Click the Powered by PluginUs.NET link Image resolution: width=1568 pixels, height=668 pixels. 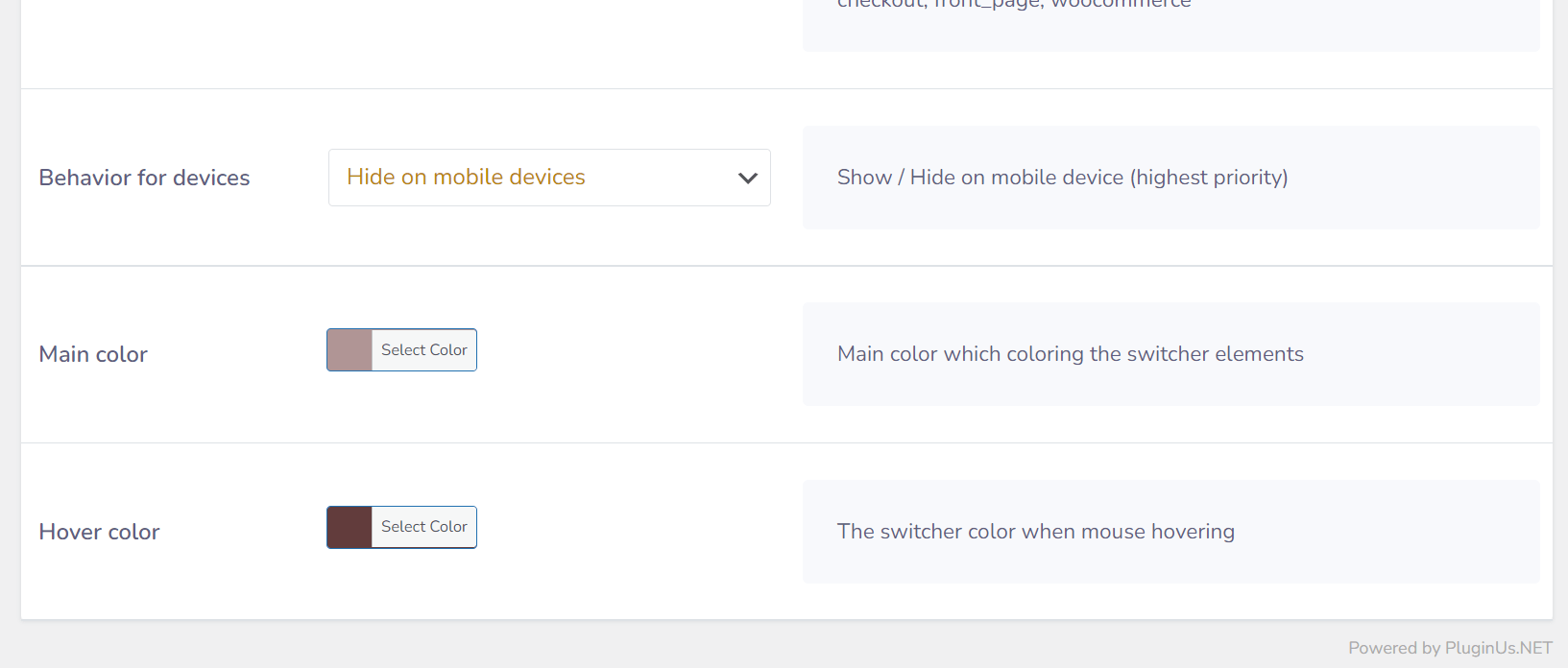click(1450, 648)
